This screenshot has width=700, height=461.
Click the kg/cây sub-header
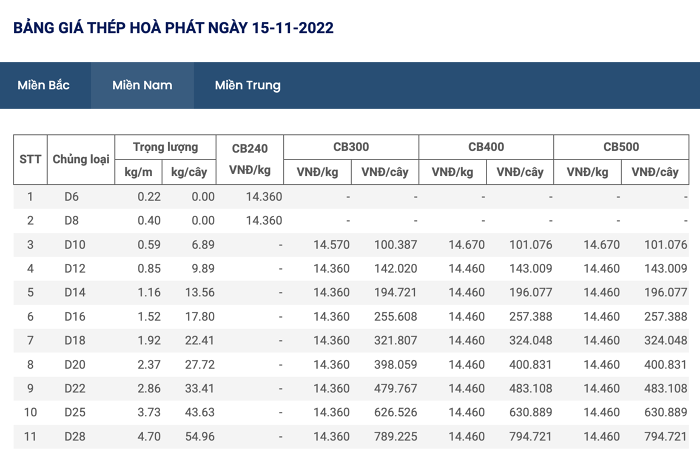point(188,172)
